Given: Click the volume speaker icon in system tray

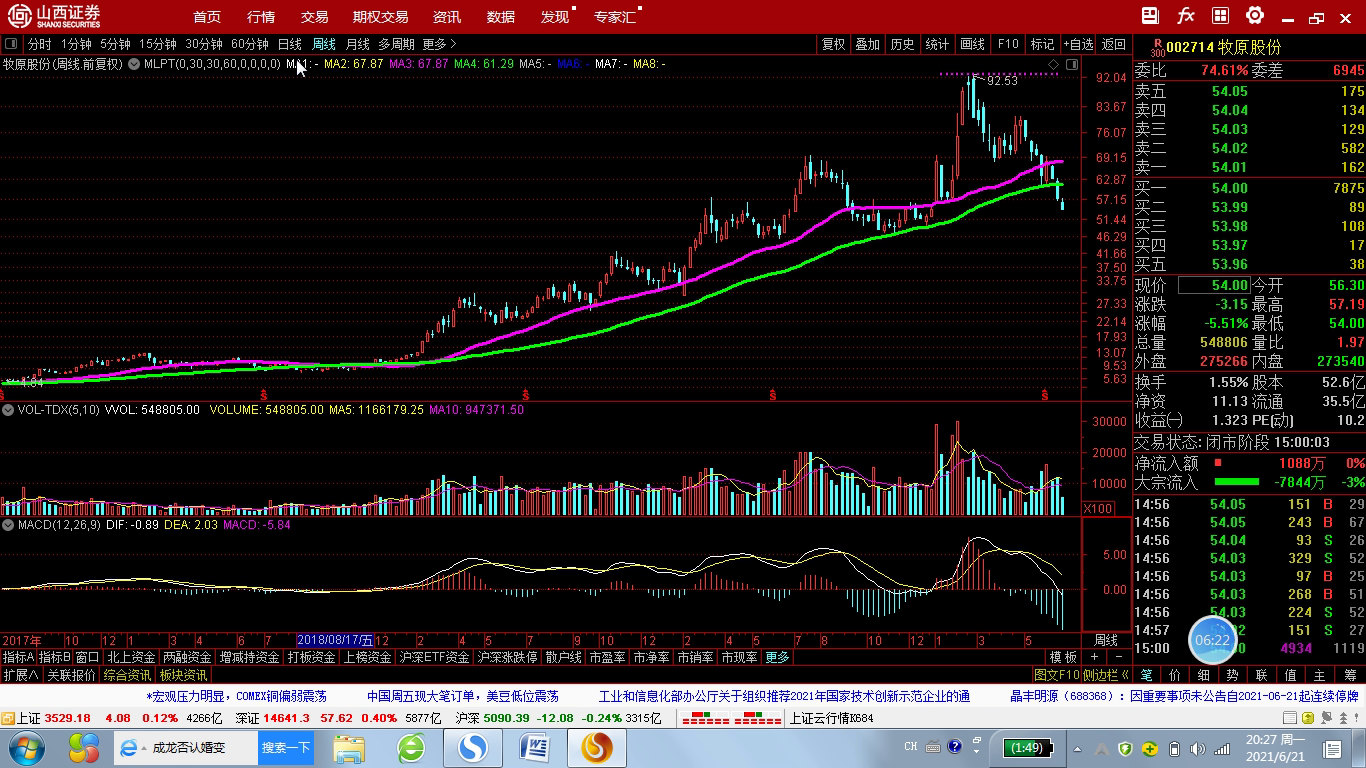Looking at the screenshot, I should click(1196, 748).
